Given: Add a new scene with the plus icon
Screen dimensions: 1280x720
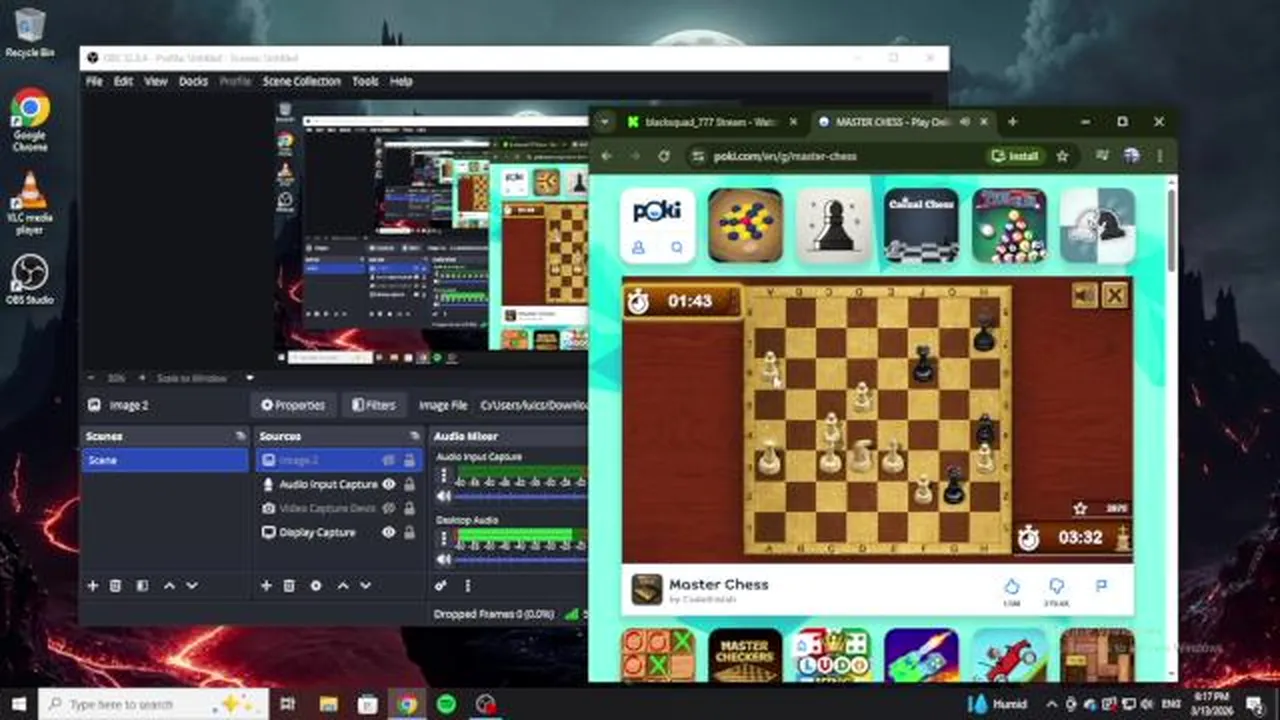Looking at the screenshot, I should (92, 586).
